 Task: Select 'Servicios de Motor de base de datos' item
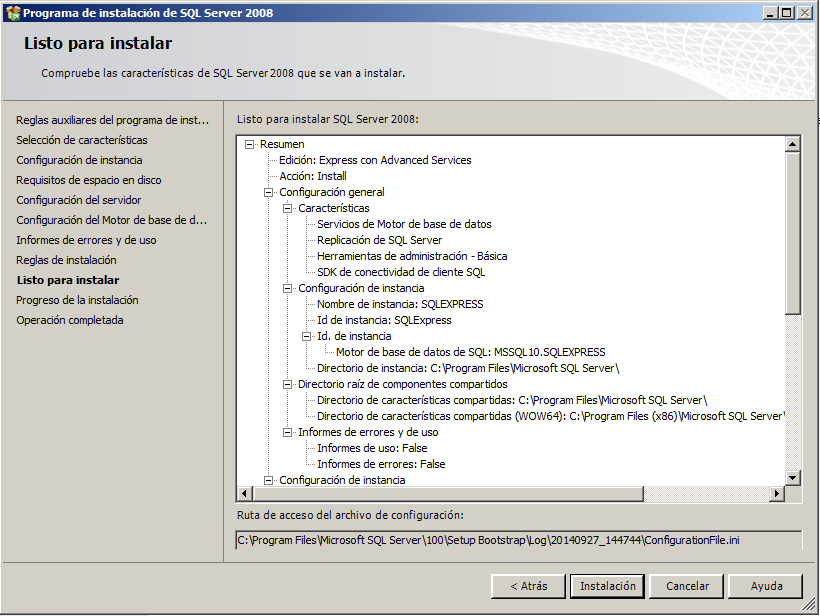(x=404, y=224)
